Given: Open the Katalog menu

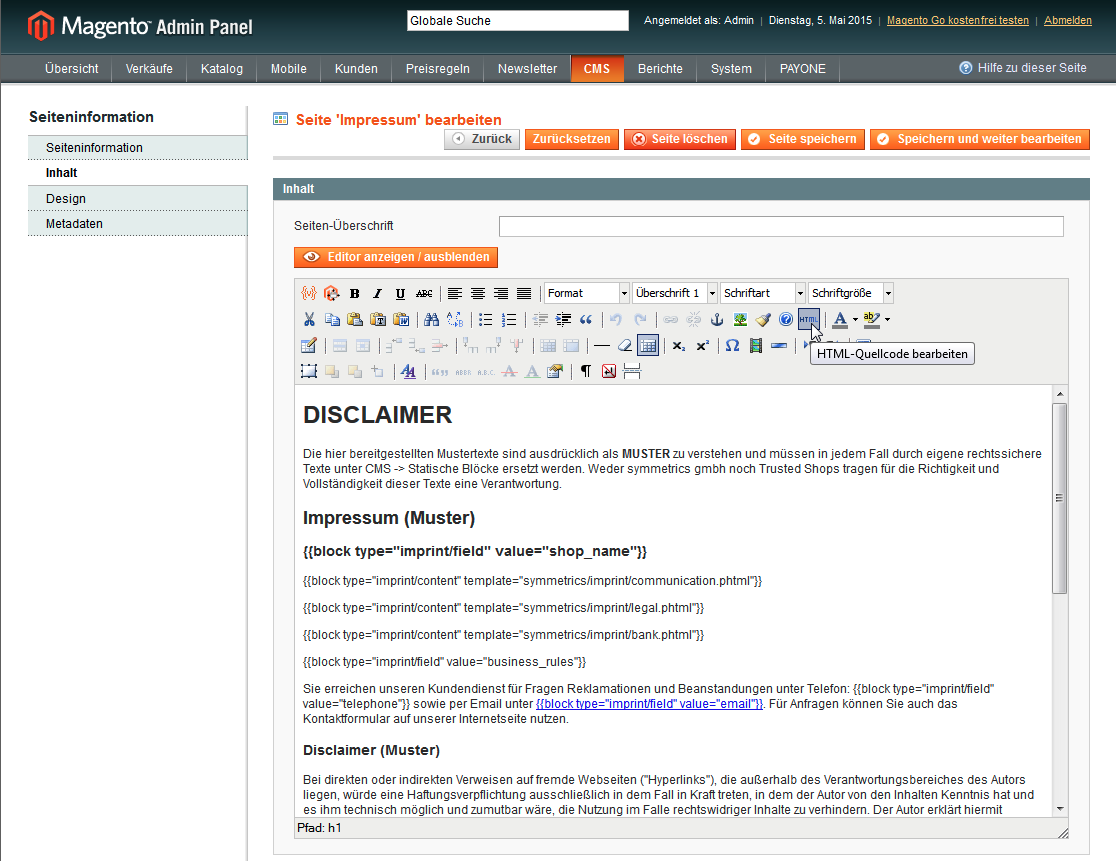Looking at the screenshot, I should tap(222, 69).
